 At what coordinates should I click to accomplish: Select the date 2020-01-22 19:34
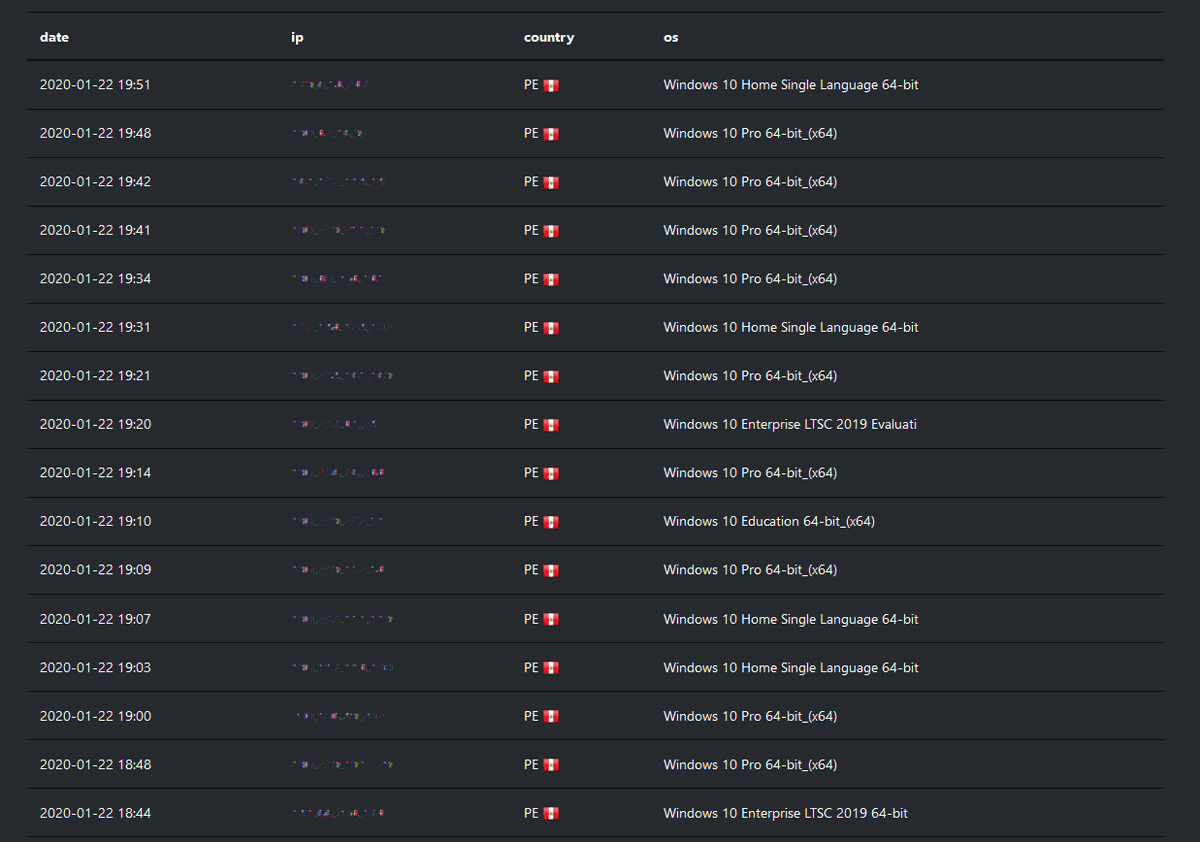(x=95, y=279)
